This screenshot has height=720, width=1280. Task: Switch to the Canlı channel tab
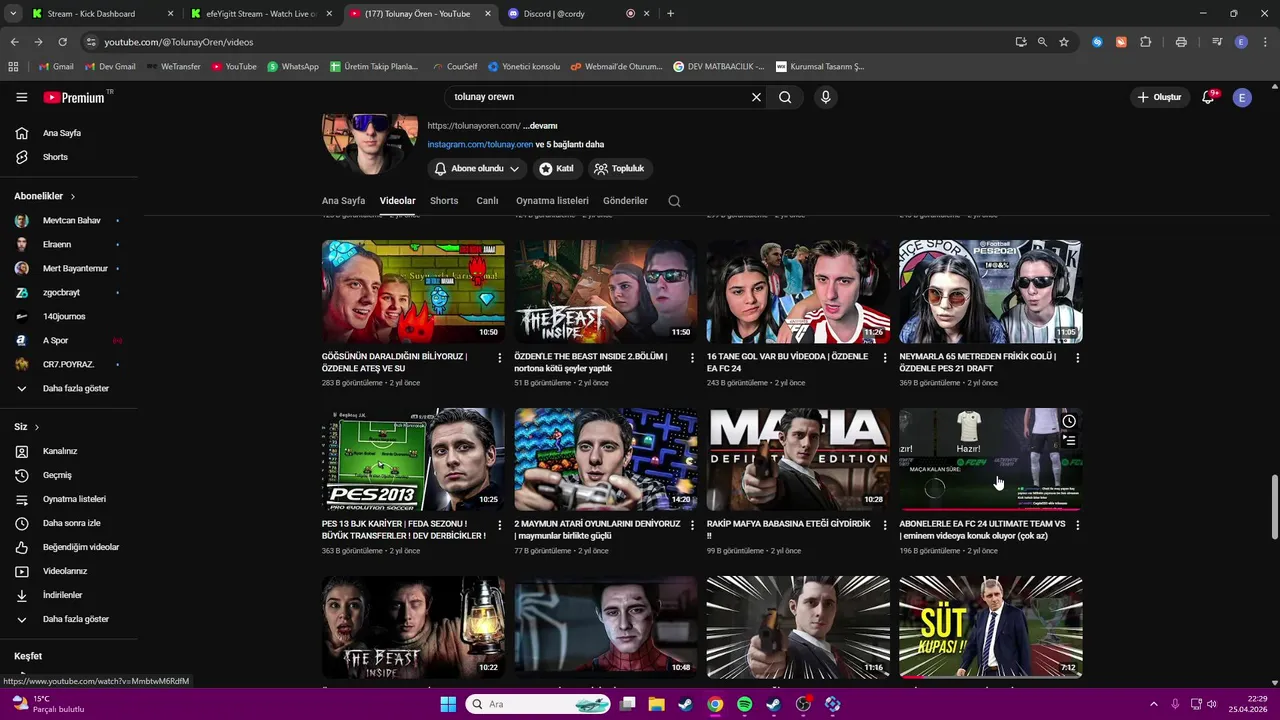(487, 201)
